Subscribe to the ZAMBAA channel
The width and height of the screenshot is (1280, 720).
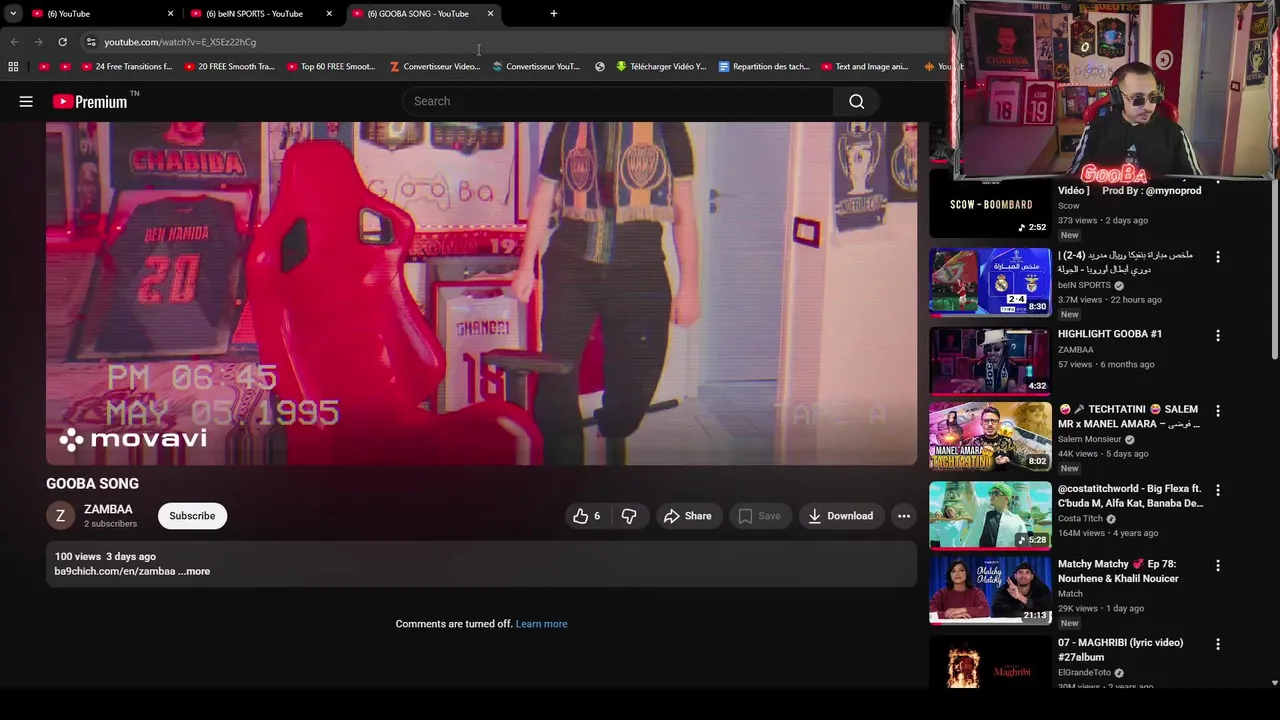coord(192,516)
